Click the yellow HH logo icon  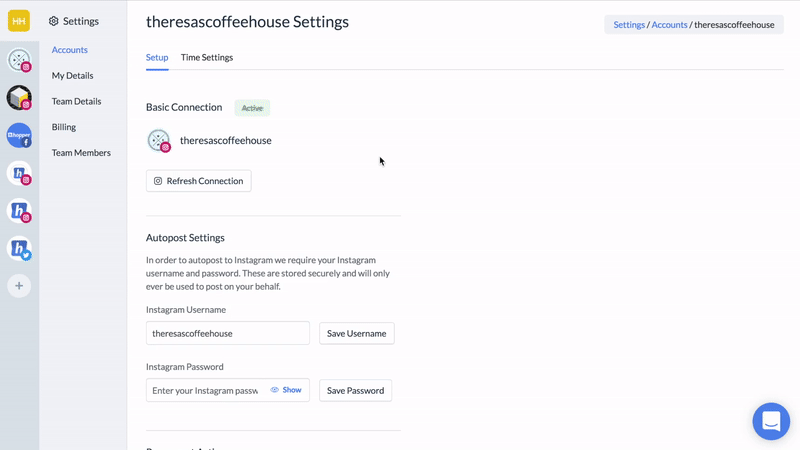(x=19, y=21)
